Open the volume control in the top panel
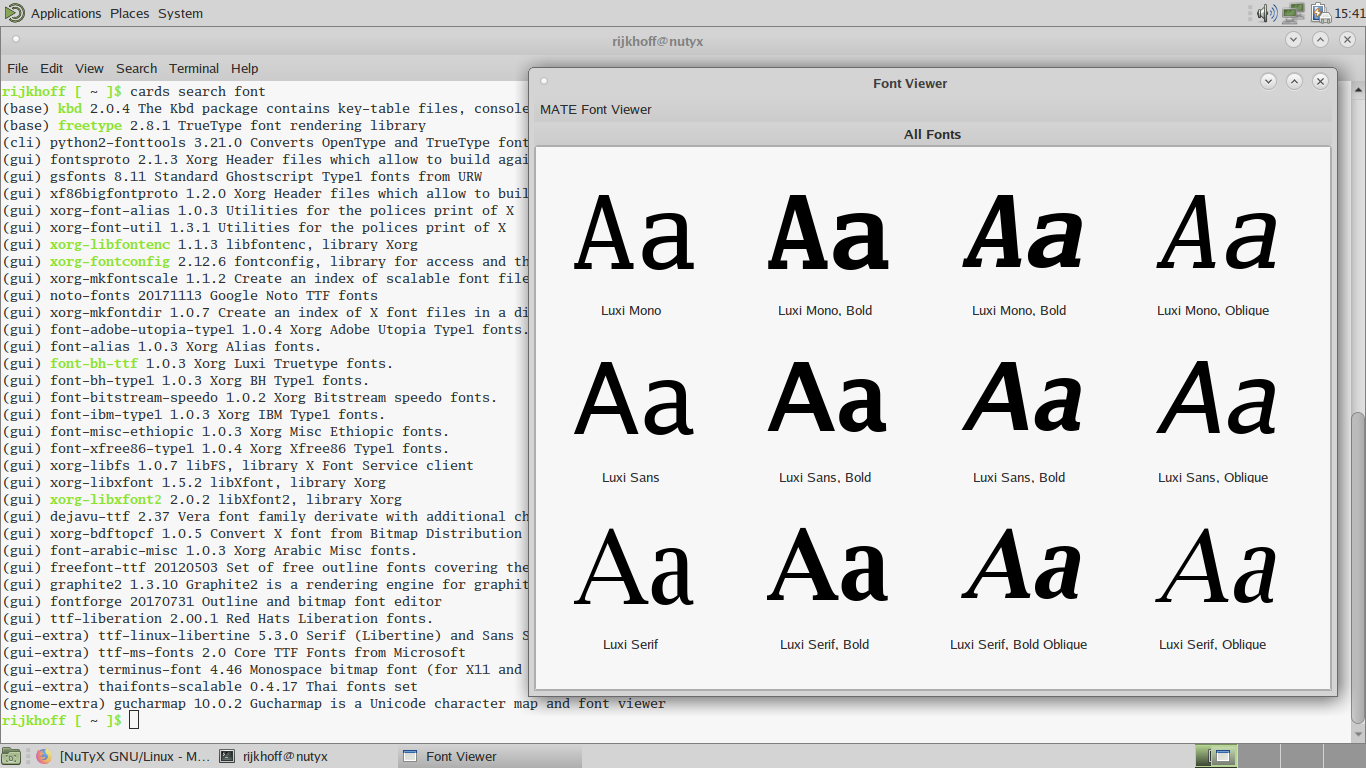This screenshot has height=768, width=1366. tap(1267, 13)
